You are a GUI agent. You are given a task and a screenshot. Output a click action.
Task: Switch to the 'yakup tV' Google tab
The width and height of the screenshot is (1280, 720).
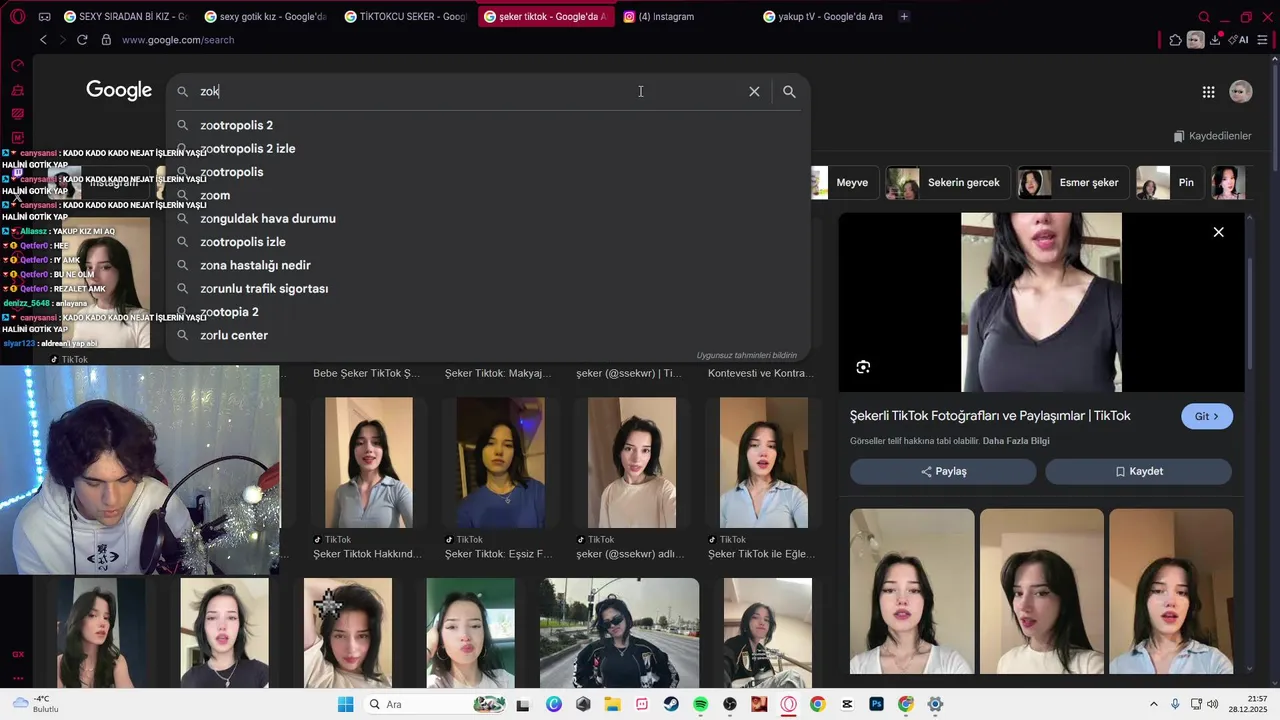click(x=825, y=16)
